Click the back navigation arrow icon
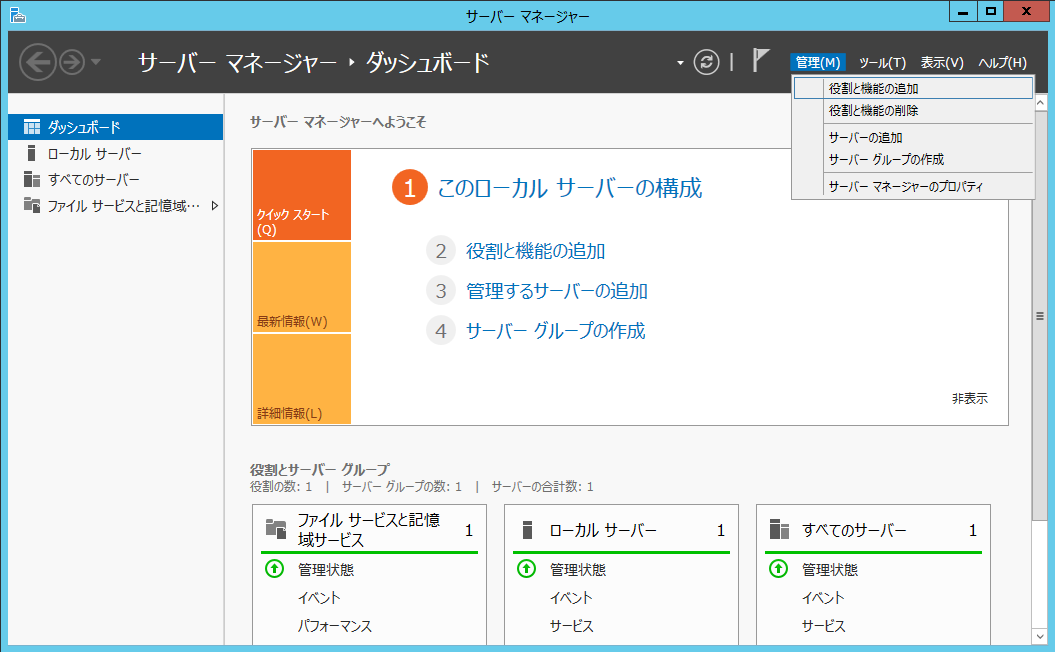The image size is (1055, 652). point(38,62)
